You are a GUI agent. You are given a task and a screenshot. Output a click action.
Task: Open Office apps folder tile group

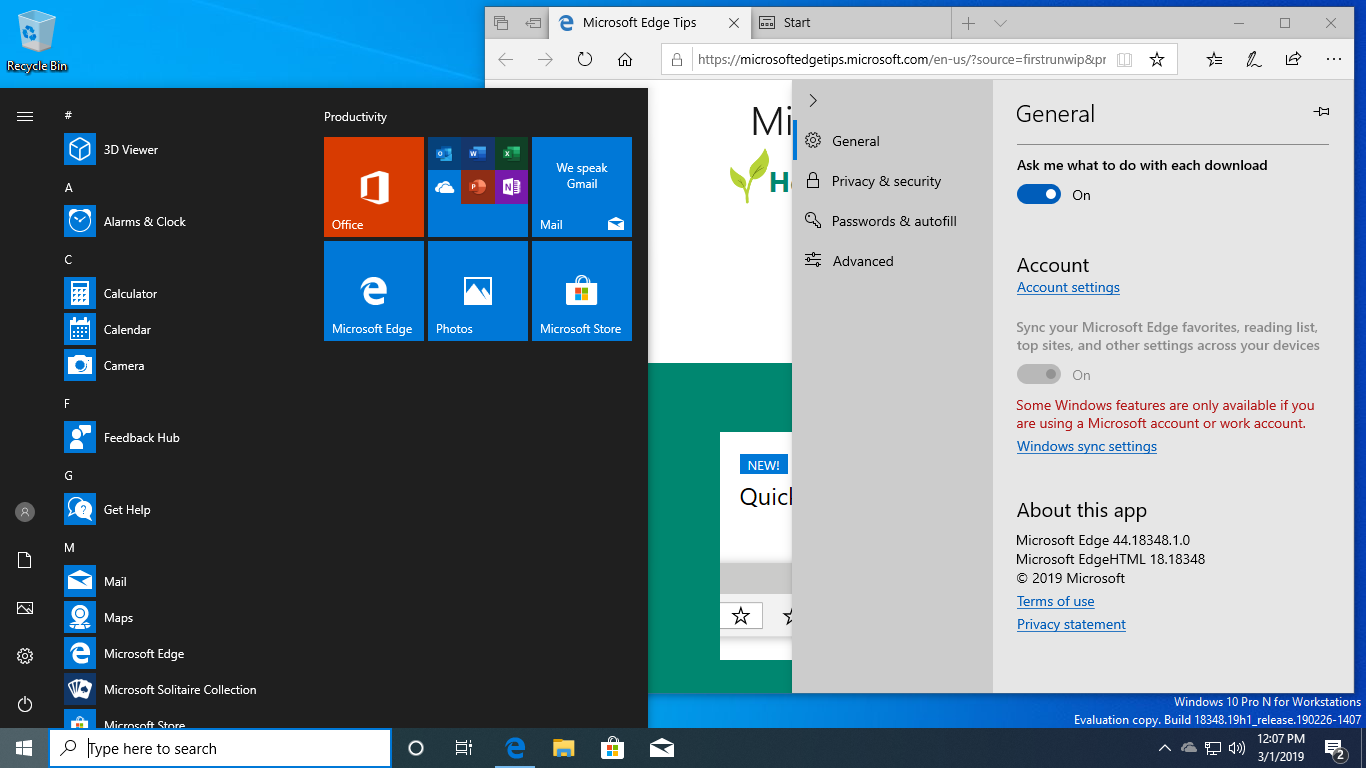coord(478,187)
